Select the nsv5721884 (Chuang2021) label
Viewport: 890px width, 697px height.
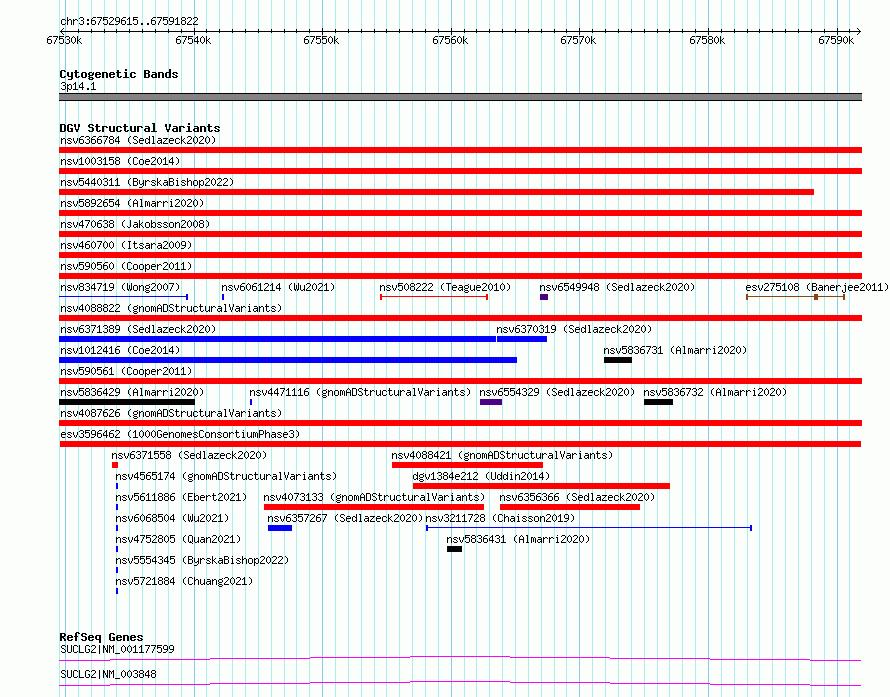(184, 581)
